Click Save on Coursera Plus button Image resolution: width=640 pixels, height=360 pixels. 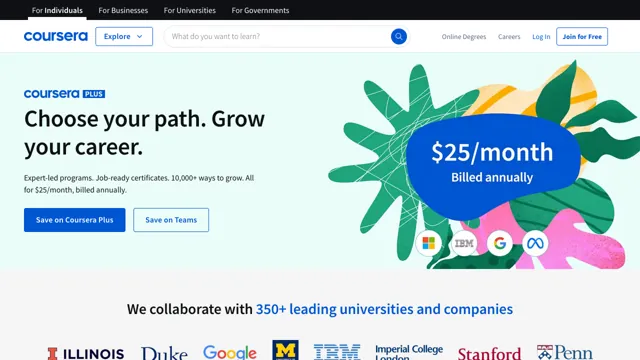click(x=75, y=220)
